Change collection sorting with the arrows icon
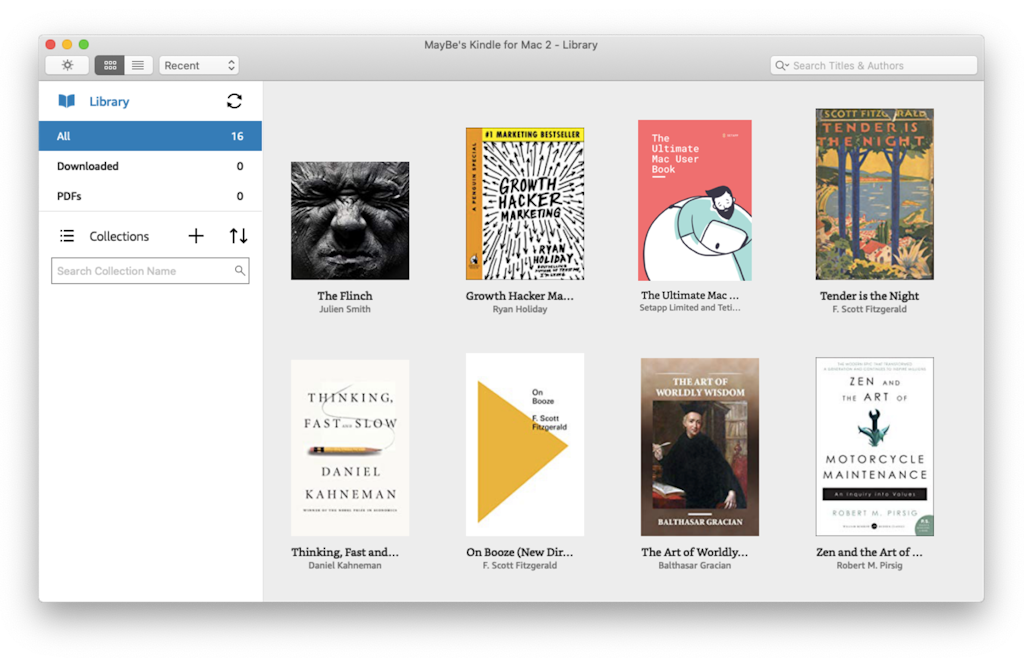The height and width of the screenshot is (667, 1024). coord(236,235)
